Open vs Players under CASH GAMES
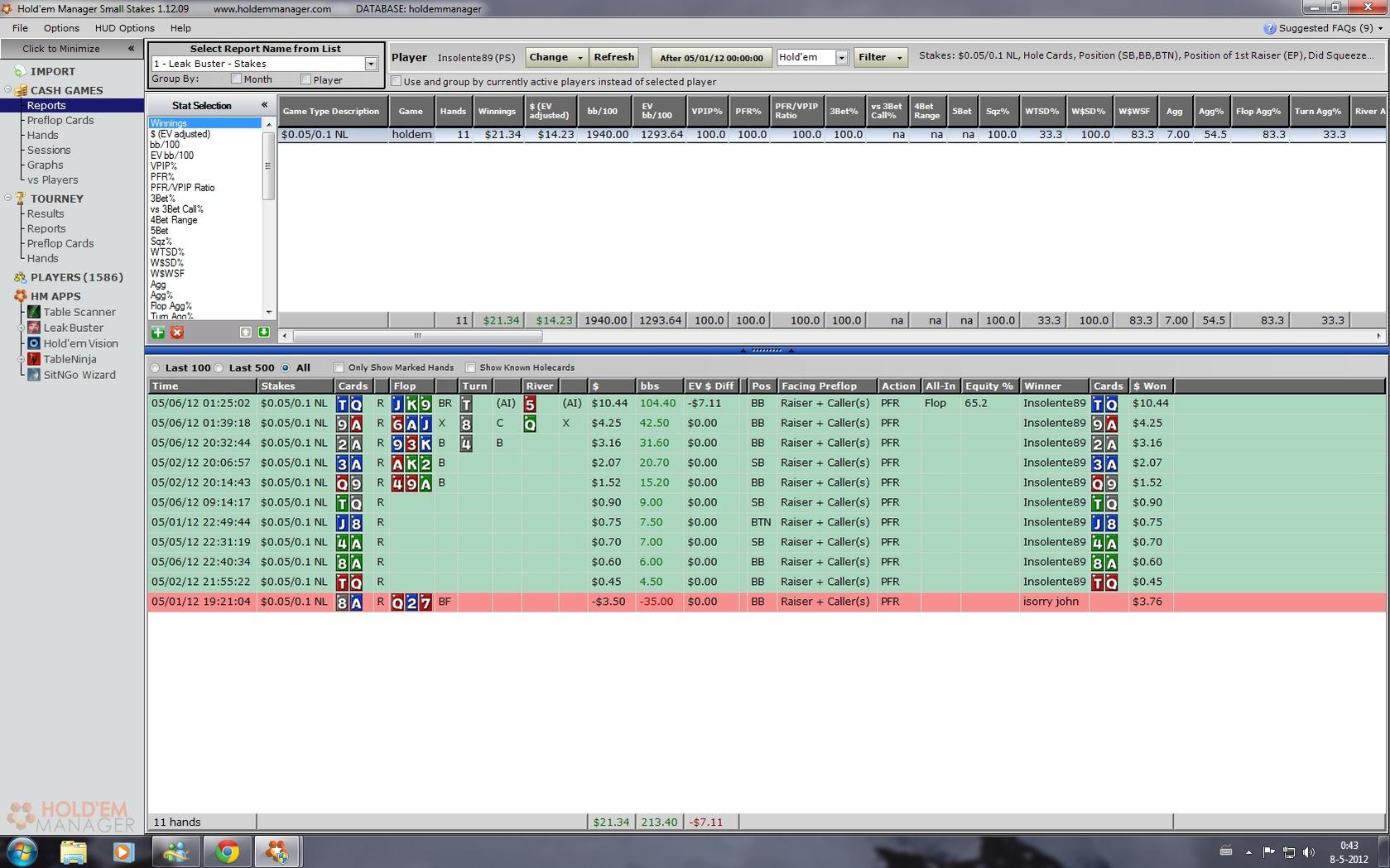Viewport: 1390px width, 868px height. tap(52, 180)
